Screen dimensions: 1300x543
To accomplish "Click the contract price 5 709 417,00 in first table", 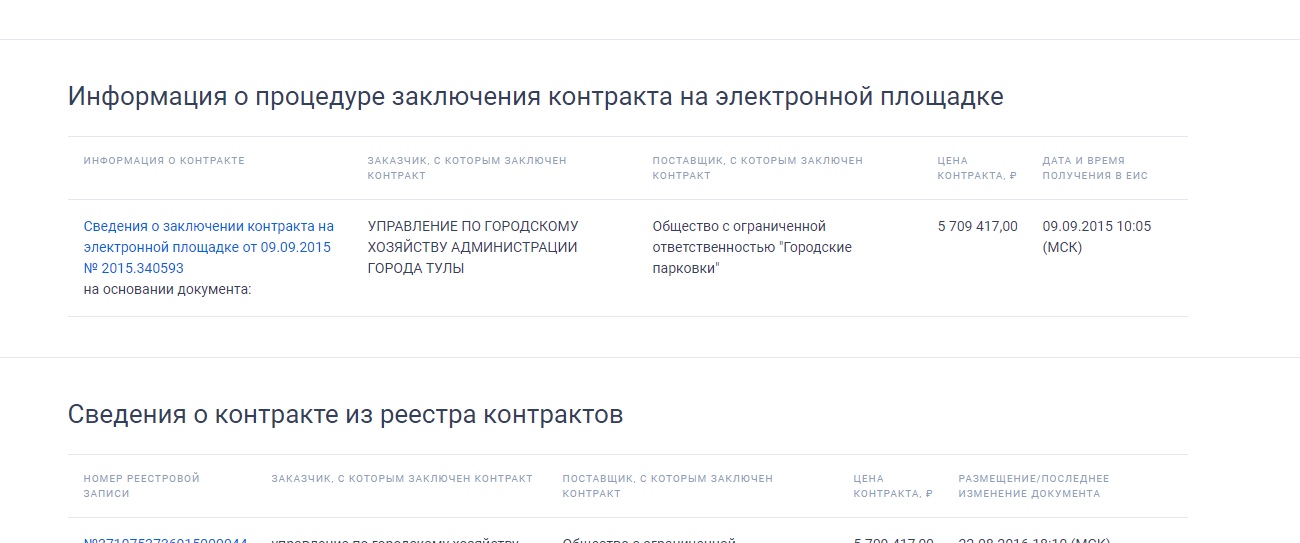I will pos(977,226).
